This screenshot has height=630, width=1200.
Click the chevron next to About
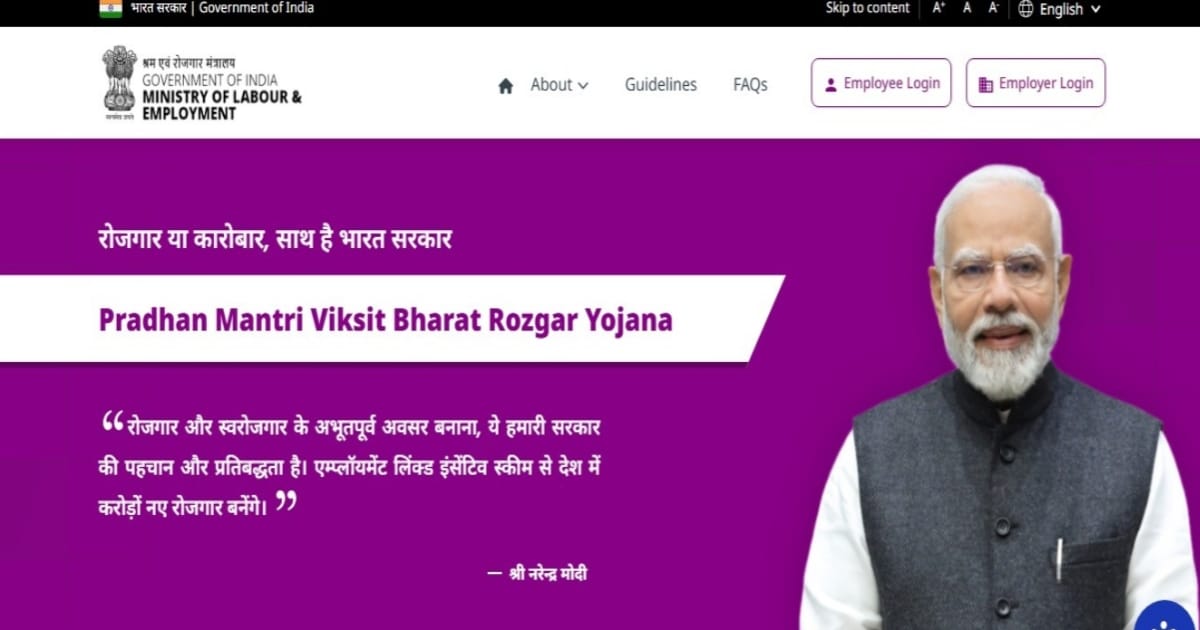click(583, 86)
